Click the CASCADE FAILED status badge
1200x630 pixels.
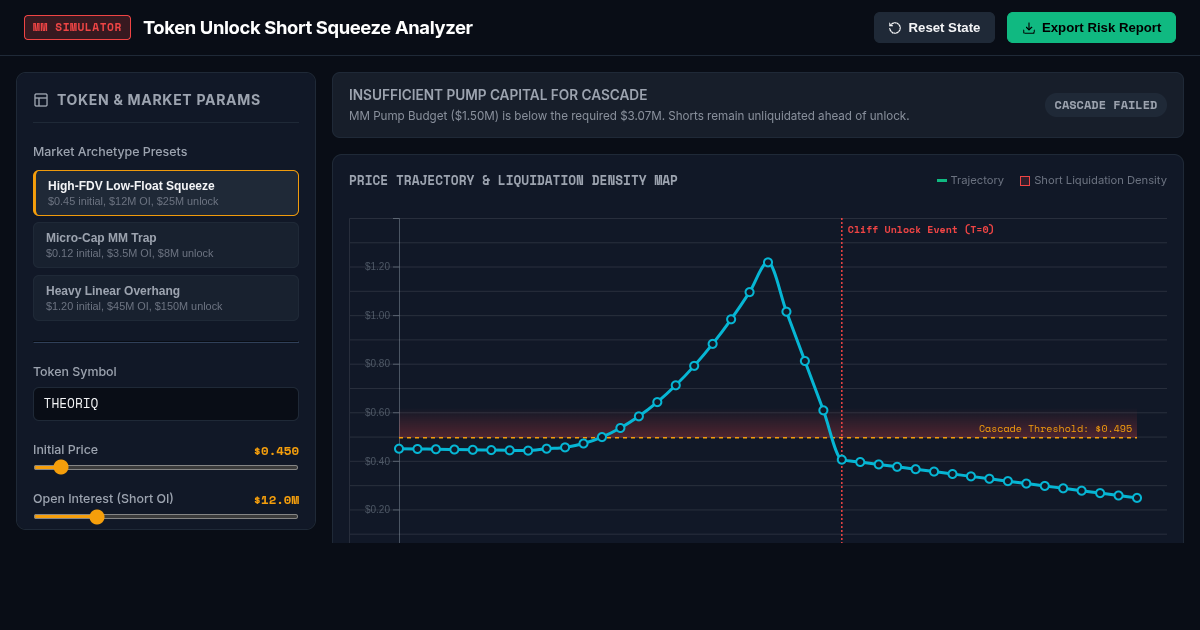[1106, 105]
